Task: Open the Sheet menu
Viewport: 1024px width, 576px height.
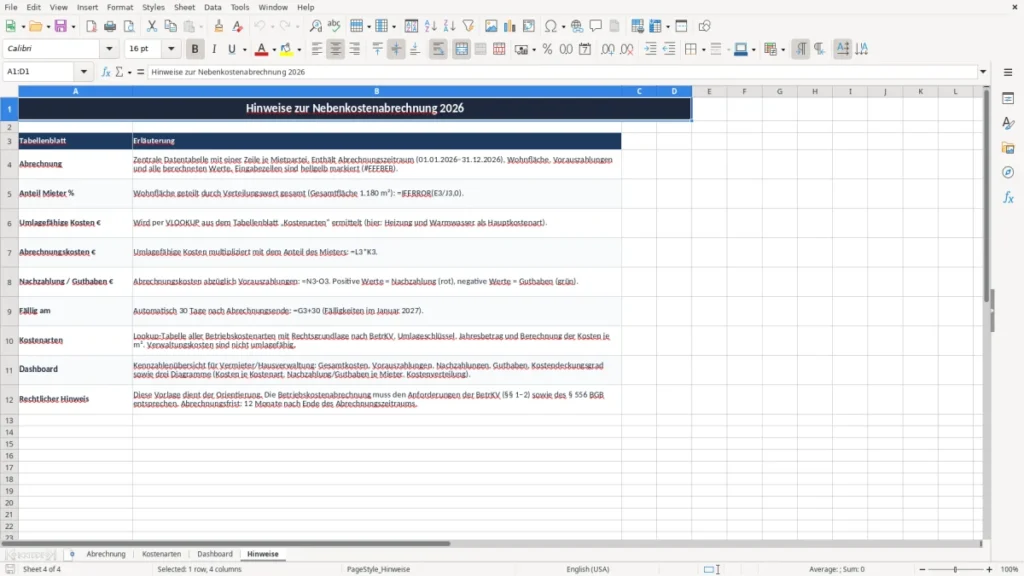Action: pyautogui.click(x=184, y=7)
